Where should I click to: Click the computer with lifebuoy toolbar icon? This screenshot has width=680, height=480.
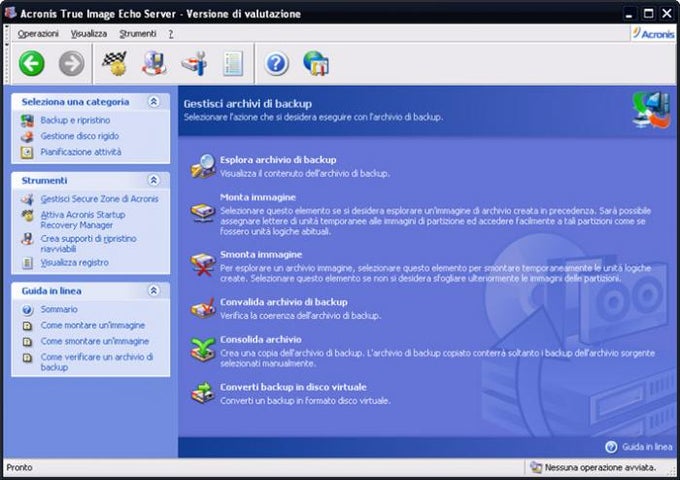coord(154,63)
